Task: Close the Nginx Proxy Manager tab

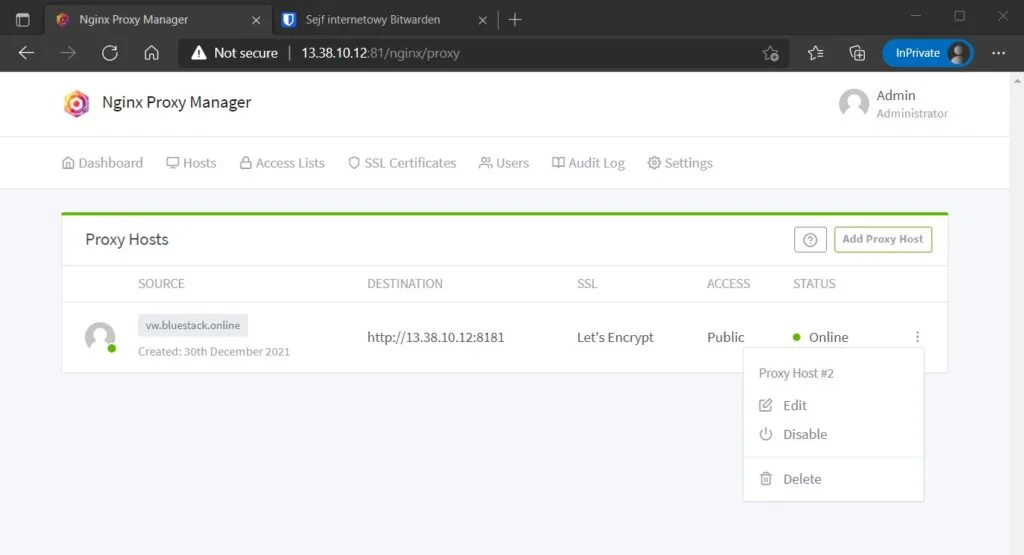Action: pos(256,20)
